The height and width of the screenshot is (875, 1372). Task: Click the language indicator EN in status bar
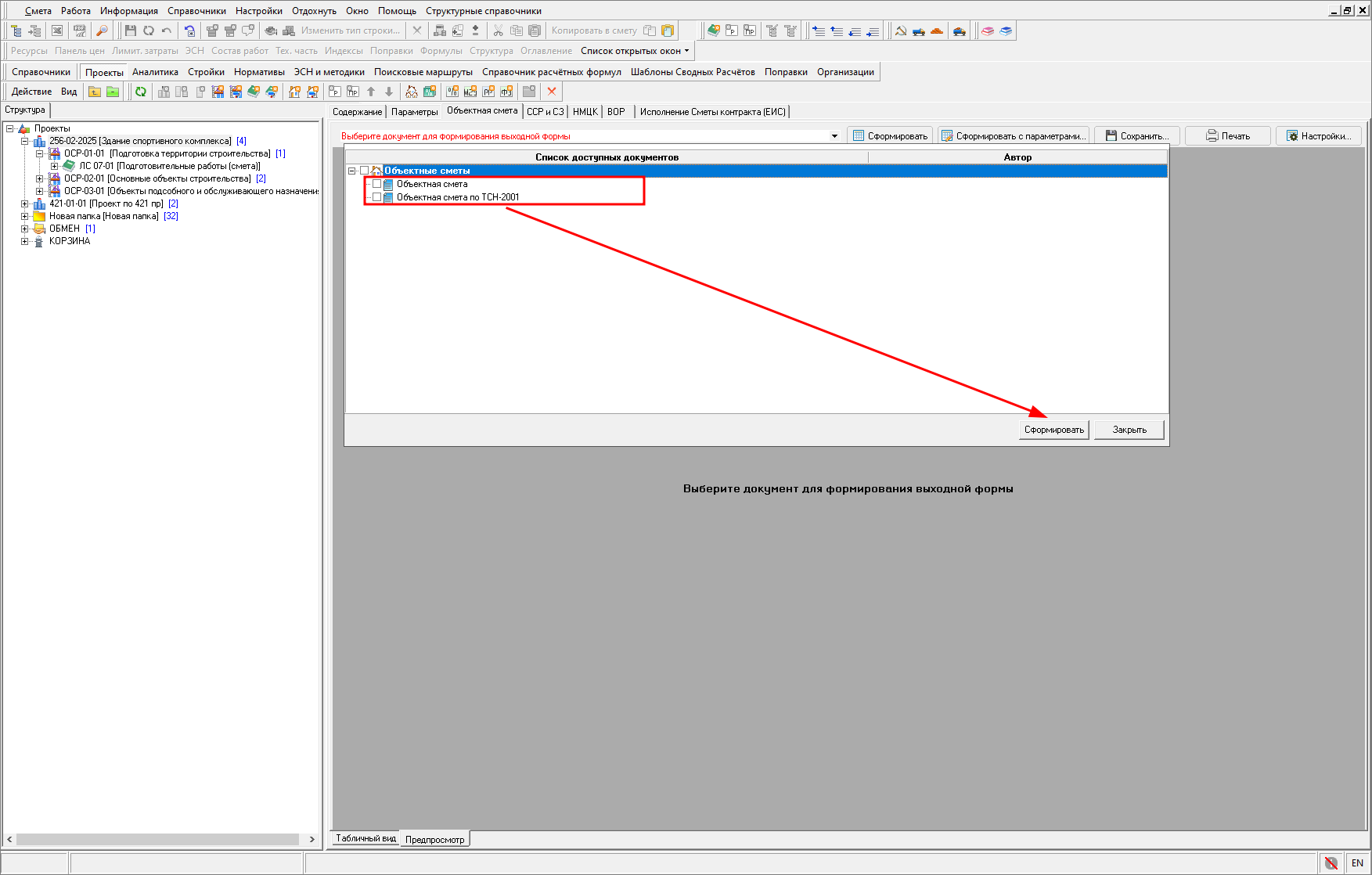pos(1357,862)
